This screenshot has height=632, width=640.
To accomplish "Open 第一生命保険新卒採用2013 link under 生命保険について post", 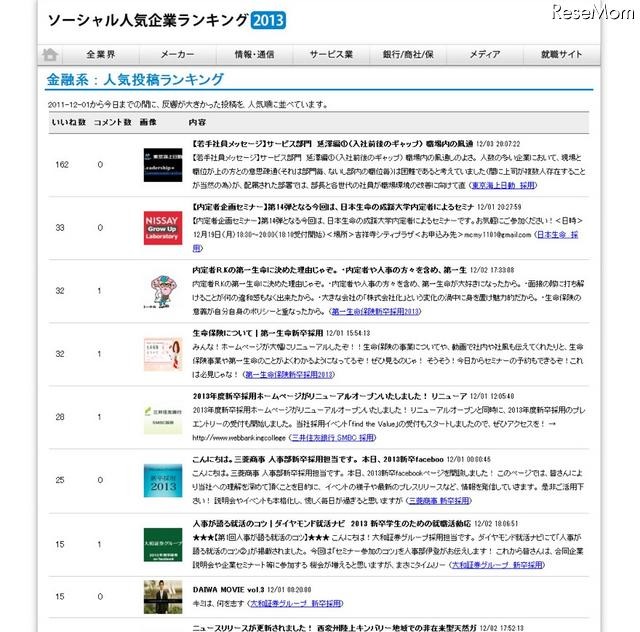I will point(289,374).
